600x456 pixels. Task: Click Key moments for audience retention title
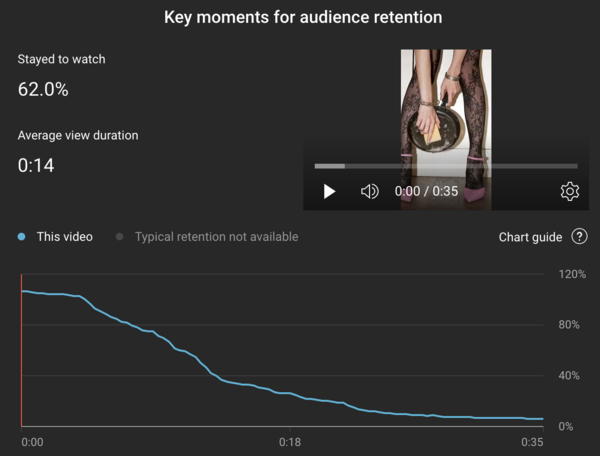coord(300,17)
